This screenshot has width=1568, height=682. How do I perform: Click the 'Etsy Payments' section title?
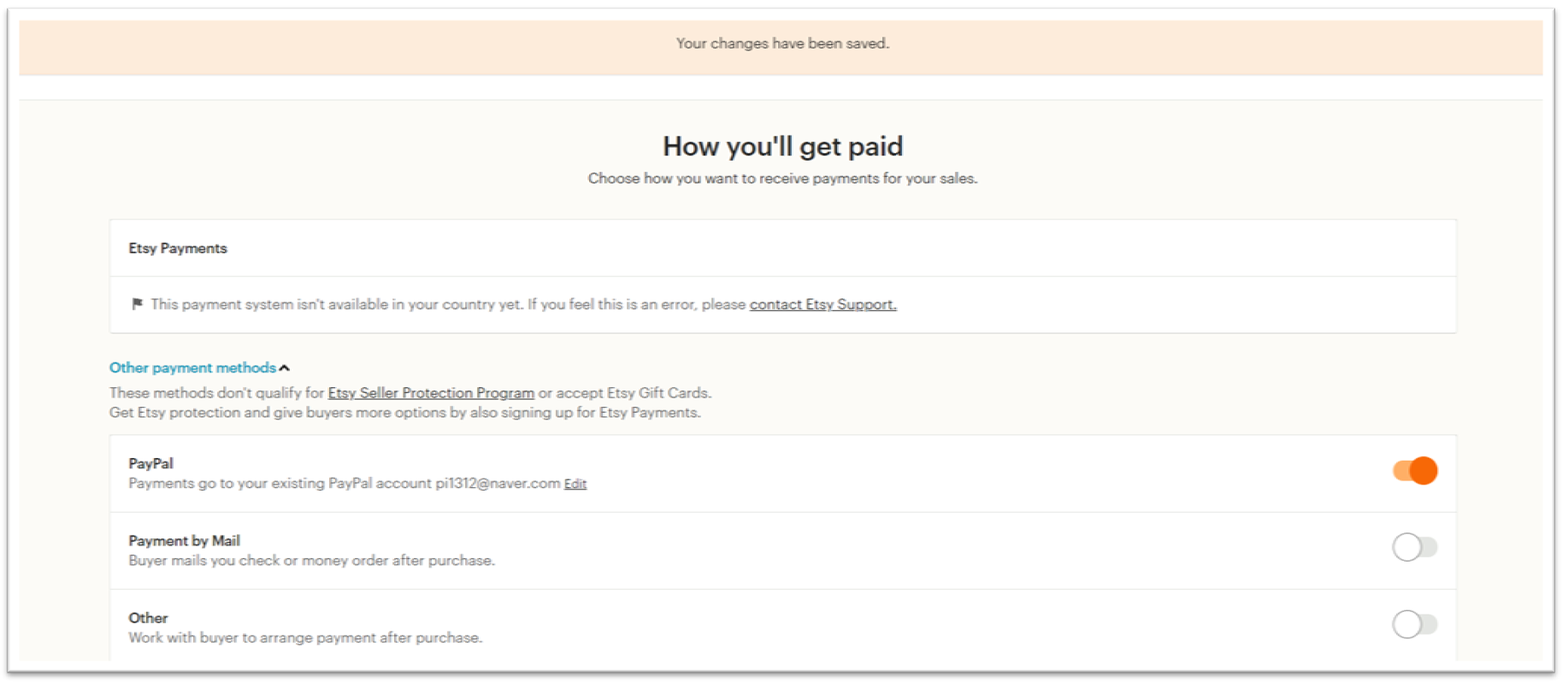(178, 249)
